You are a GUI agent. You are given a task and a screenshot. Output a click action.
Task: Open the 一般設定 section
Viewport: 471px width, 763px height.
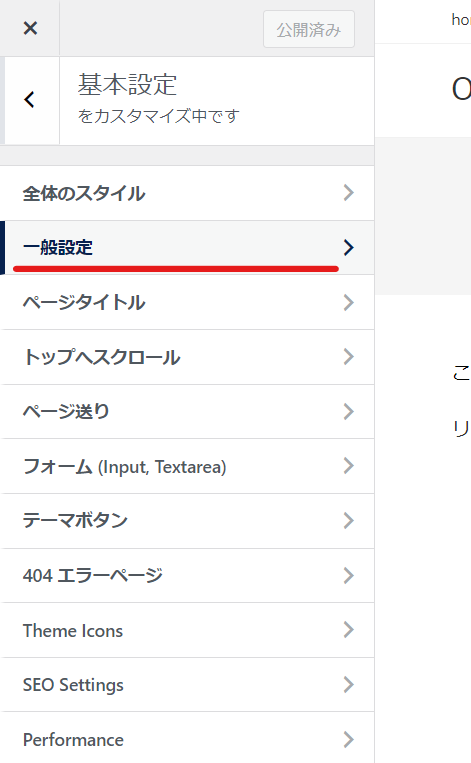[187, 248]
